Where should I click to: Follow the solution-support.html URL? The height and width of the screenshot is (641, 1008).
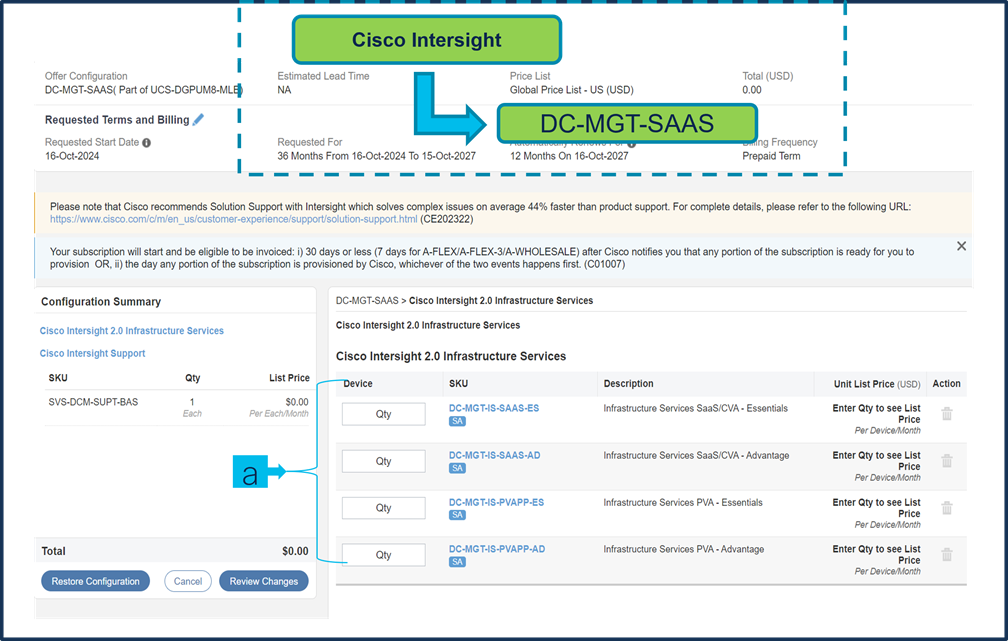pyautogui.click(x=233, y=219)
